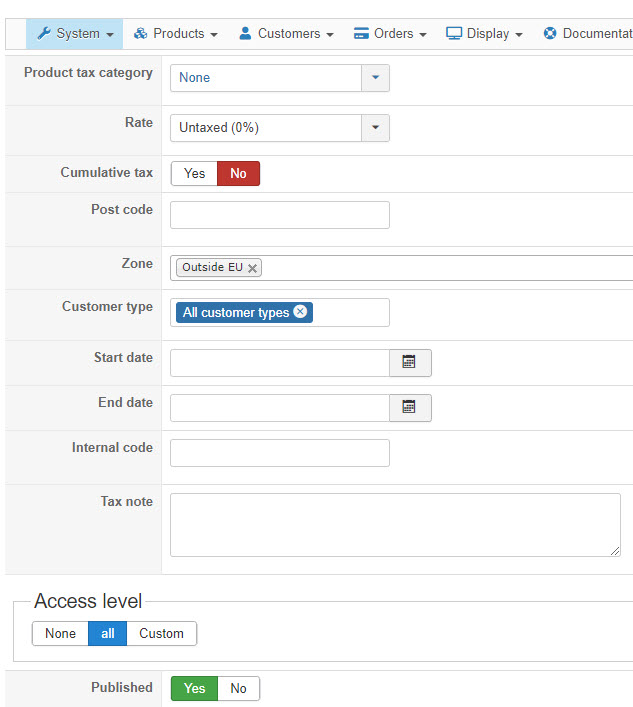This screenshot has width=633, height=707.
Task: Focus the Tax note text area
Action: (395, 524)
